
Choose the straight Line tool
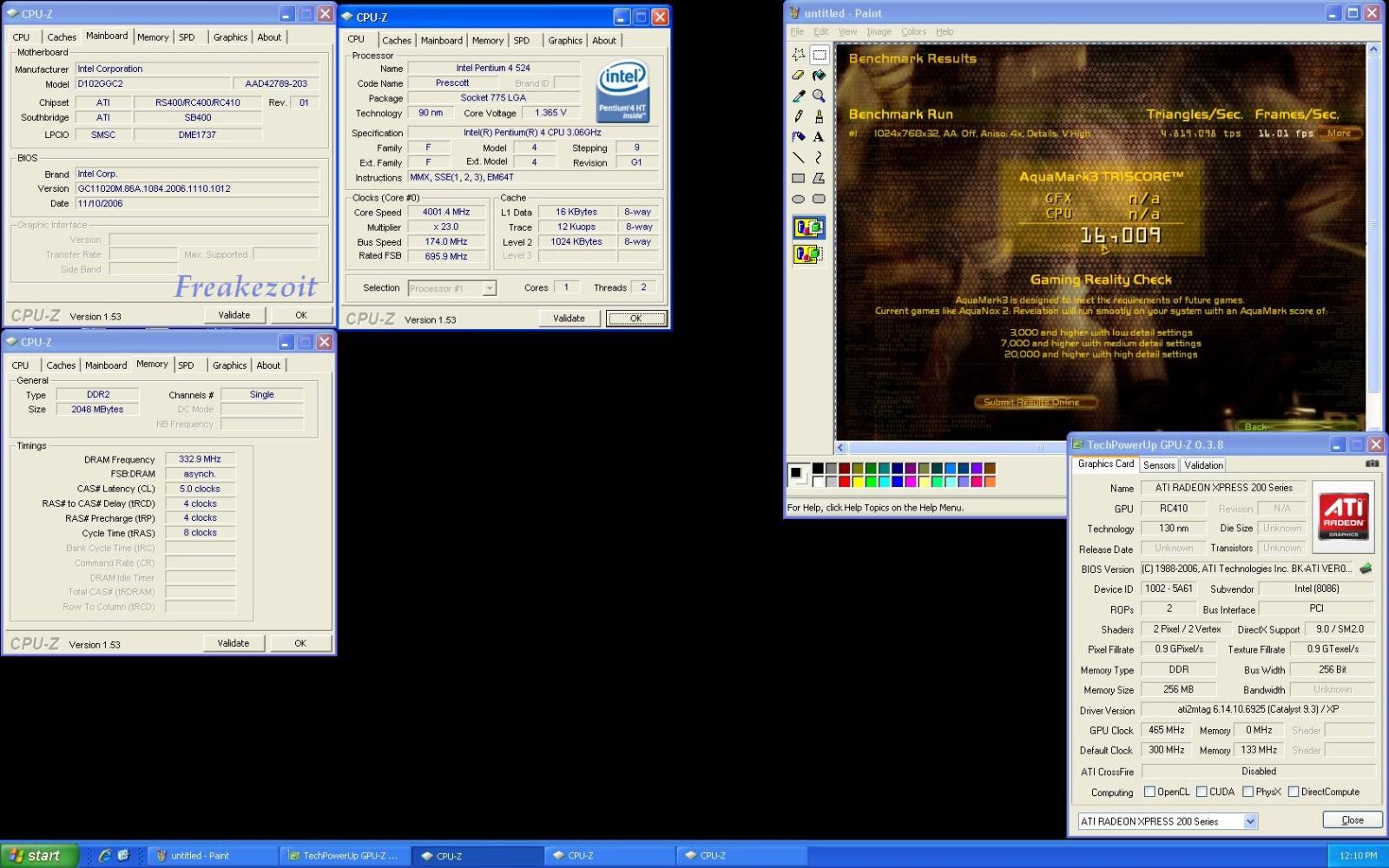(798, 158)
